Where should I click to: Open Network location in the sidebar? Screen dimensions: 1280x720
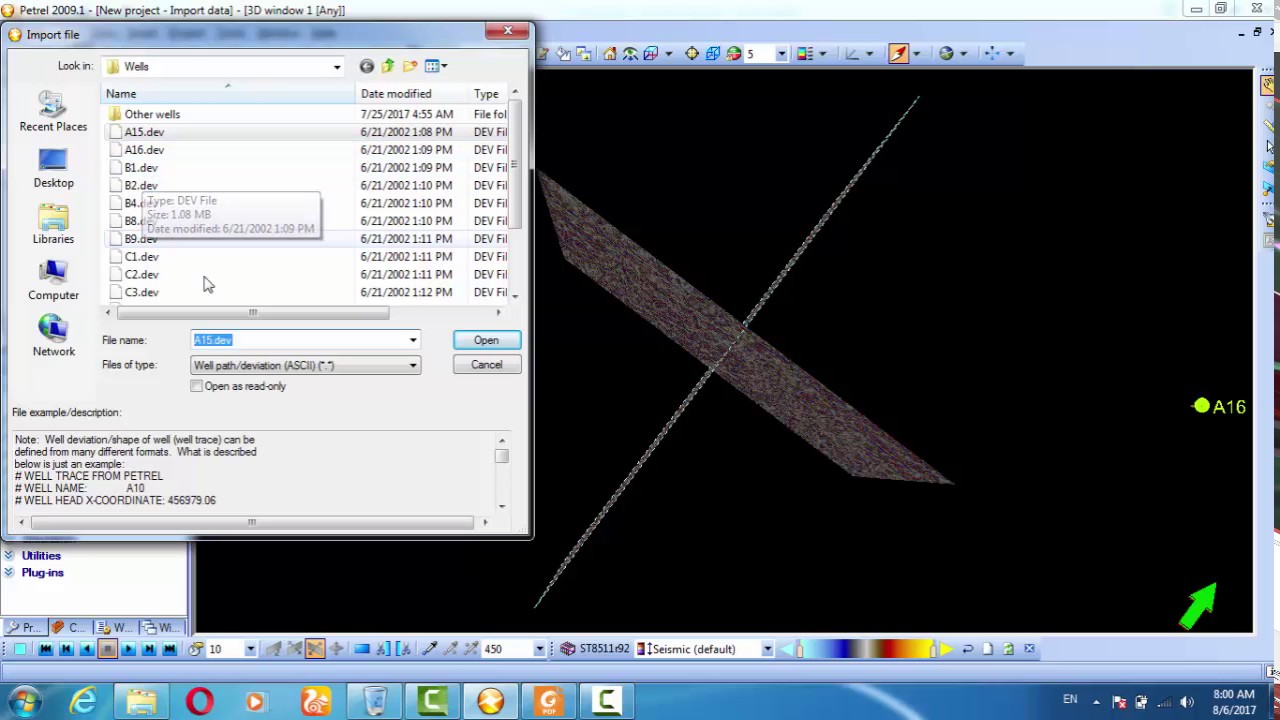53,336
